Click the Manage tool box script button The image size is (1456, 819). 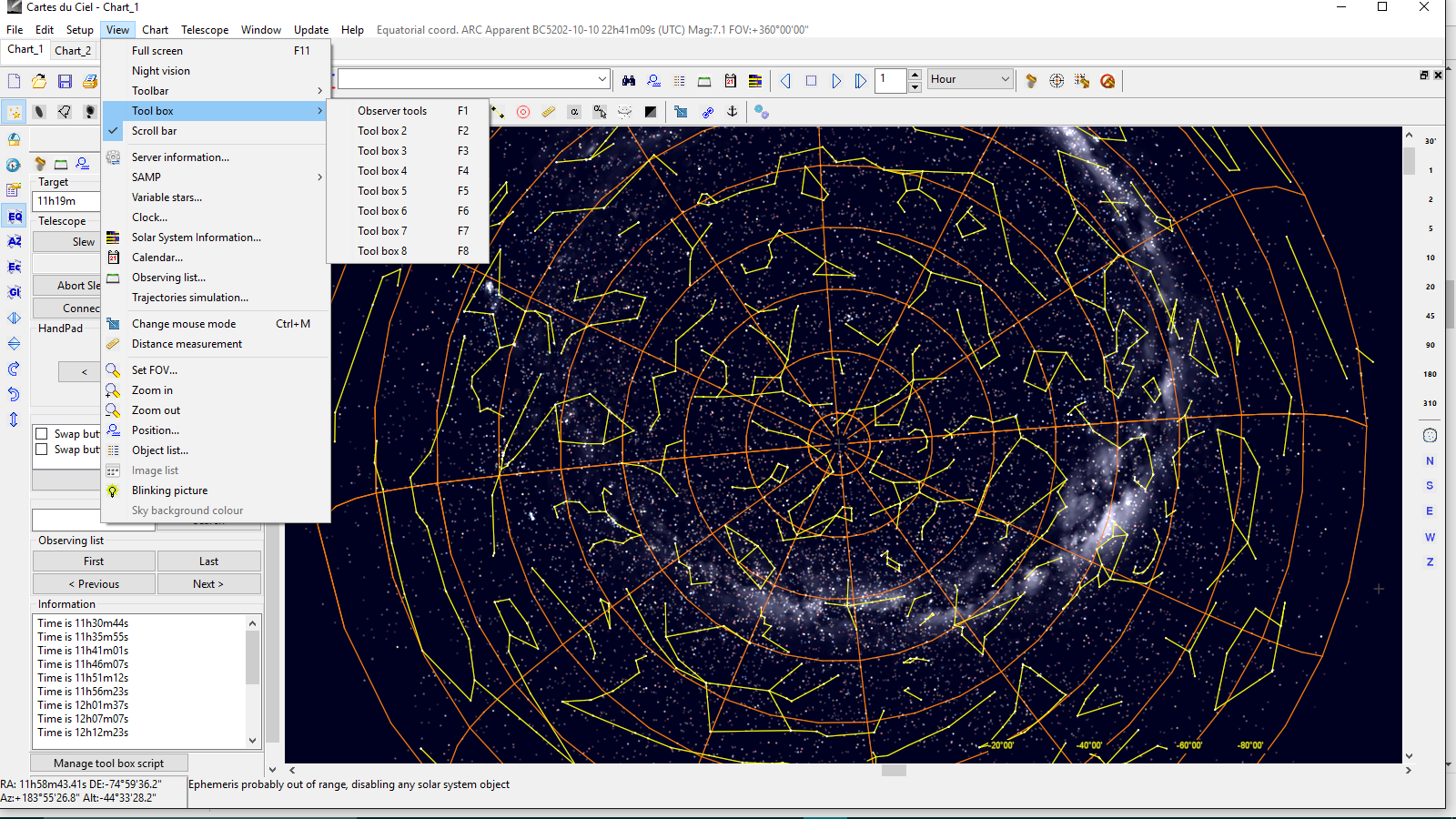(x=109, y=763)
